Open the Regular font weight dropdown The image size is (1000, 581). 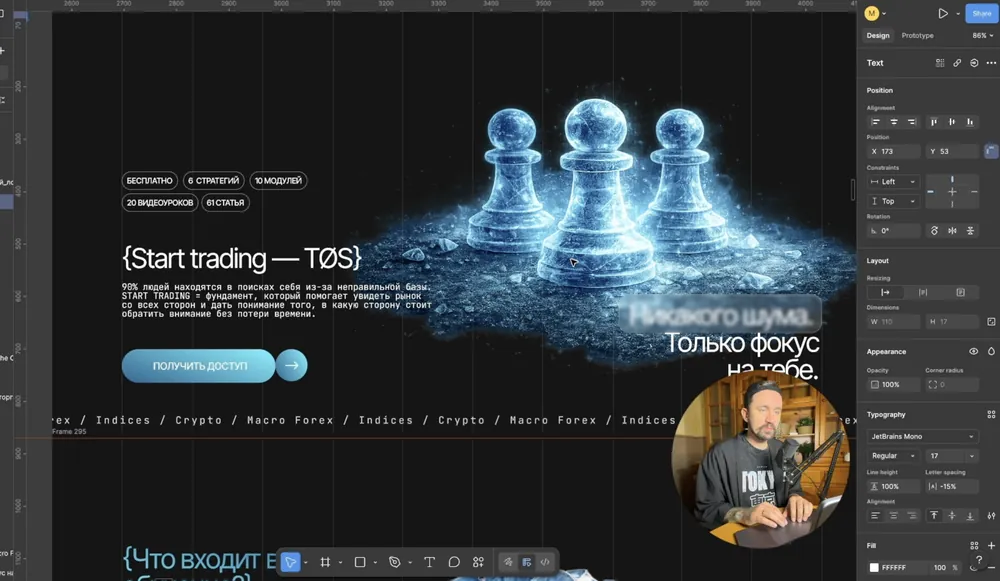pyautogui.click(x=893, y=456)
